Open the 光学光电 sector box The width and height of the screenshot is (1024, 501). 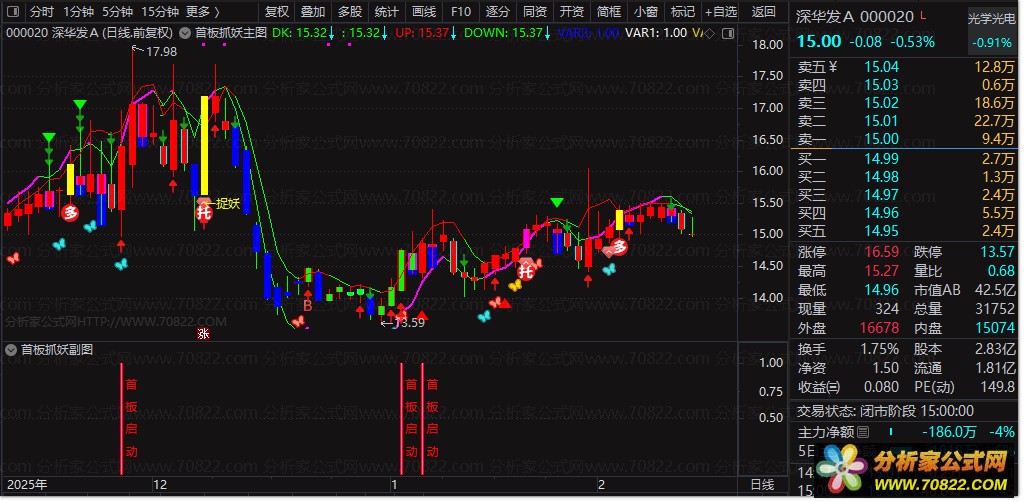(x=993, y=30)
